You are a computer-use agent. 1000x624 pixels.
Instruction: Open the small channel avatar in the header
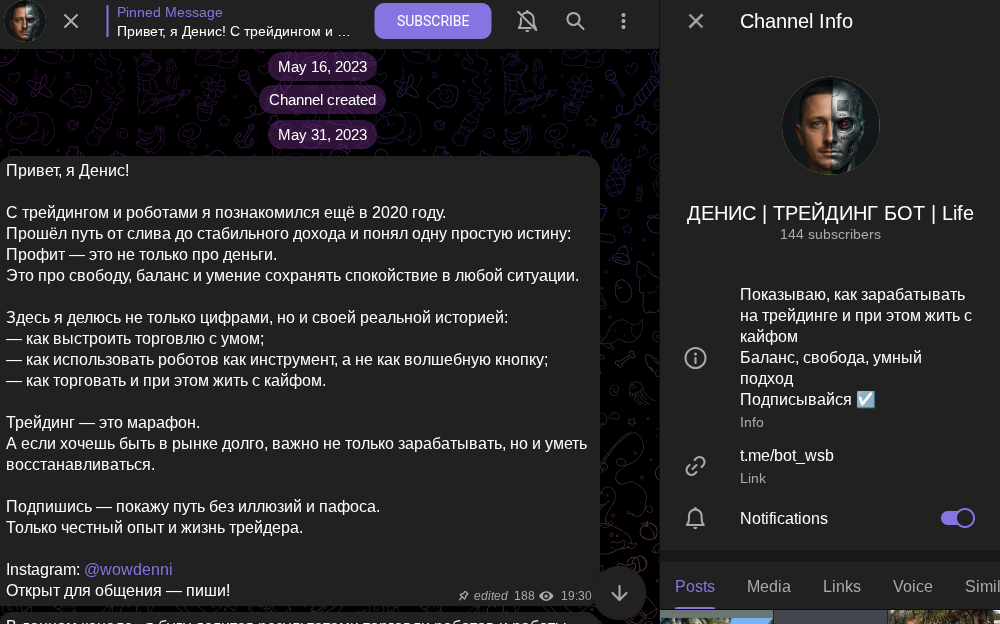25,21
